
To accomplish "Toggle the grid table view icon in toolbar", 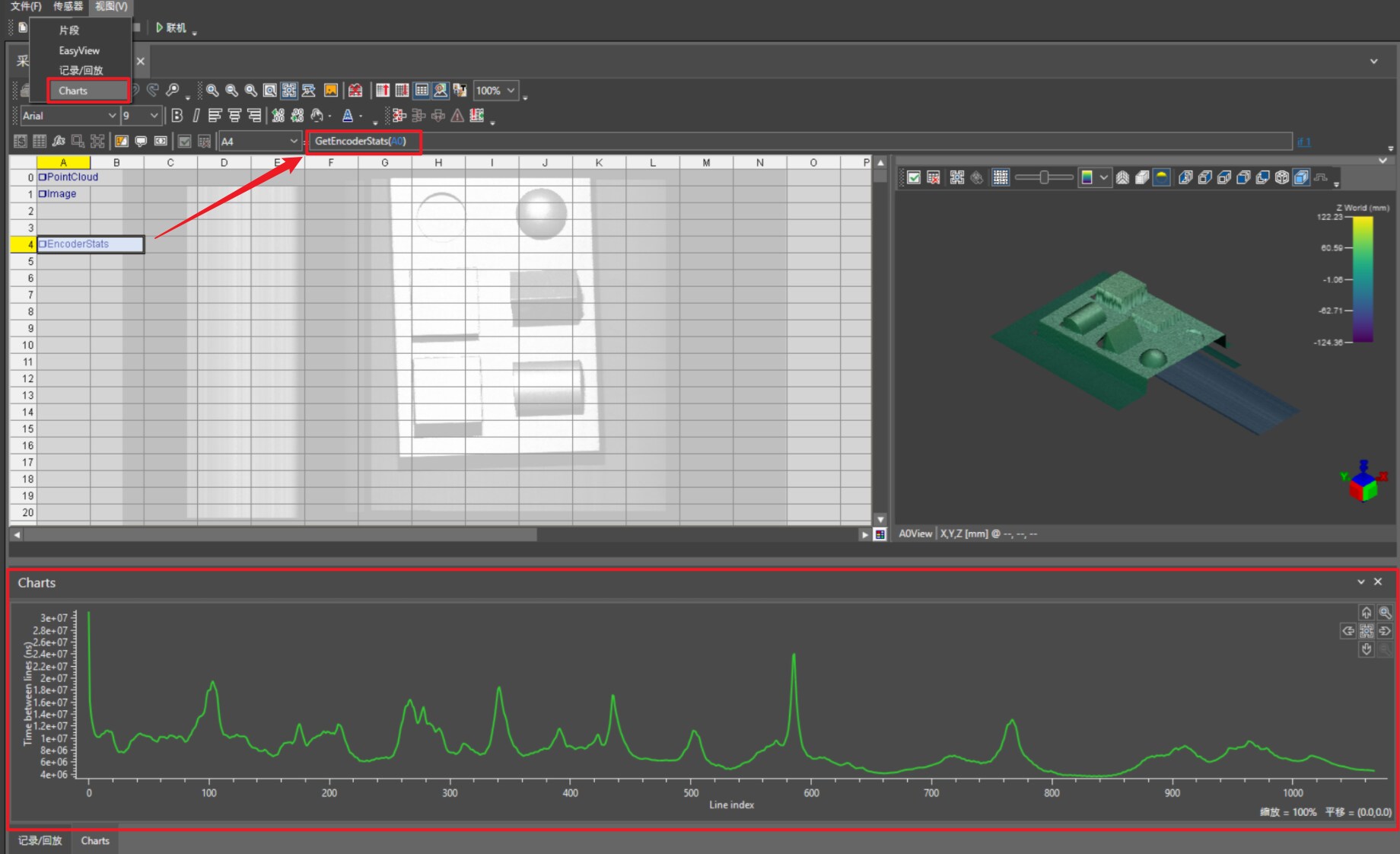I will tap(422, 91).
